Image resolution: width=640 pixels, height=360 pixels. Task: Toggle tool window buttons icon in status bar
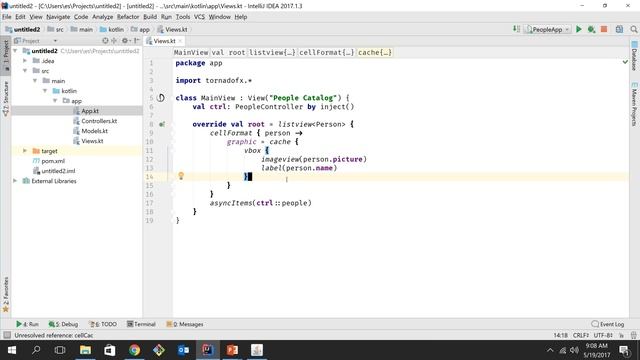click(7, 335)
